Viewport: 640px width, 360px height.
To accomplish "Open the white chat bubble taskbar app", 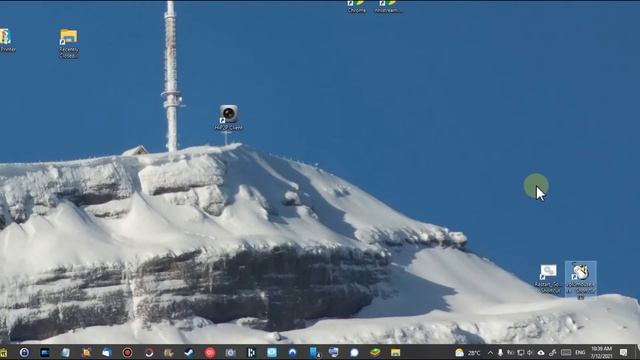I will tap(354, 352).
